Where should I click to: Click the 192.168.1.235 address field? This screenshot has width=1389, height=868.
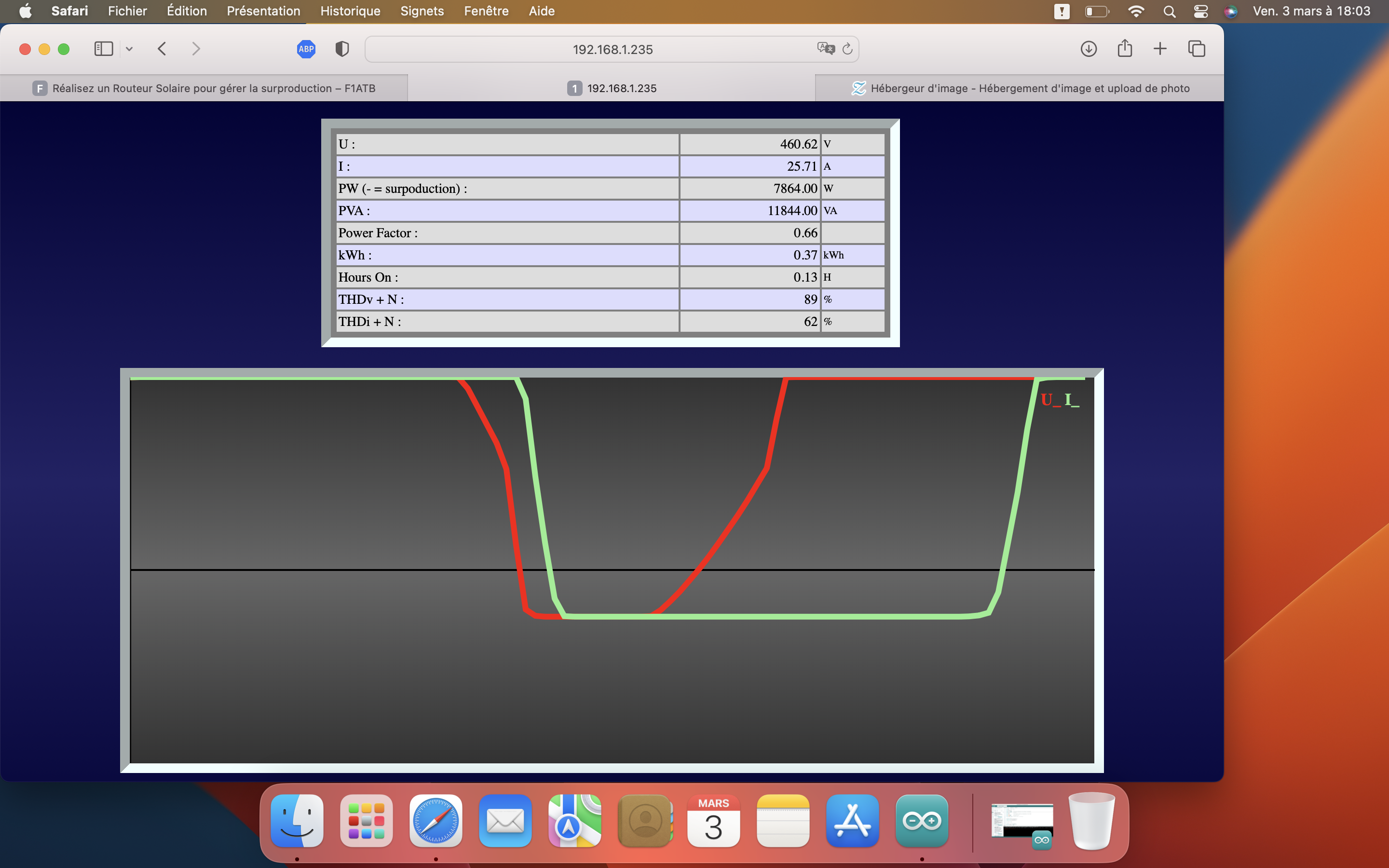612,49
